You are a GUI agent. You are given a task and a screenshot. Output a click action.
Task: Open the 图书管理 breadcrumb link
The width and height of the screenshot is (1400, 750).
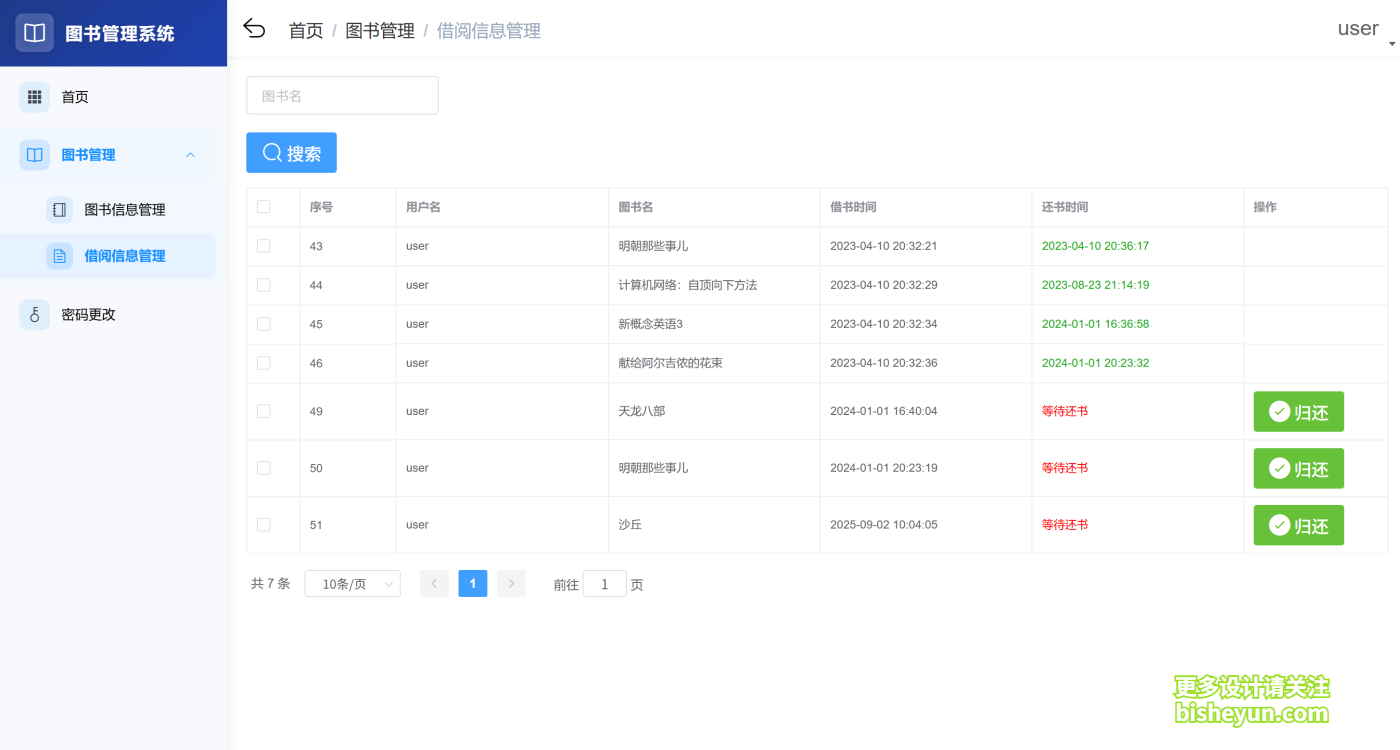381,30
